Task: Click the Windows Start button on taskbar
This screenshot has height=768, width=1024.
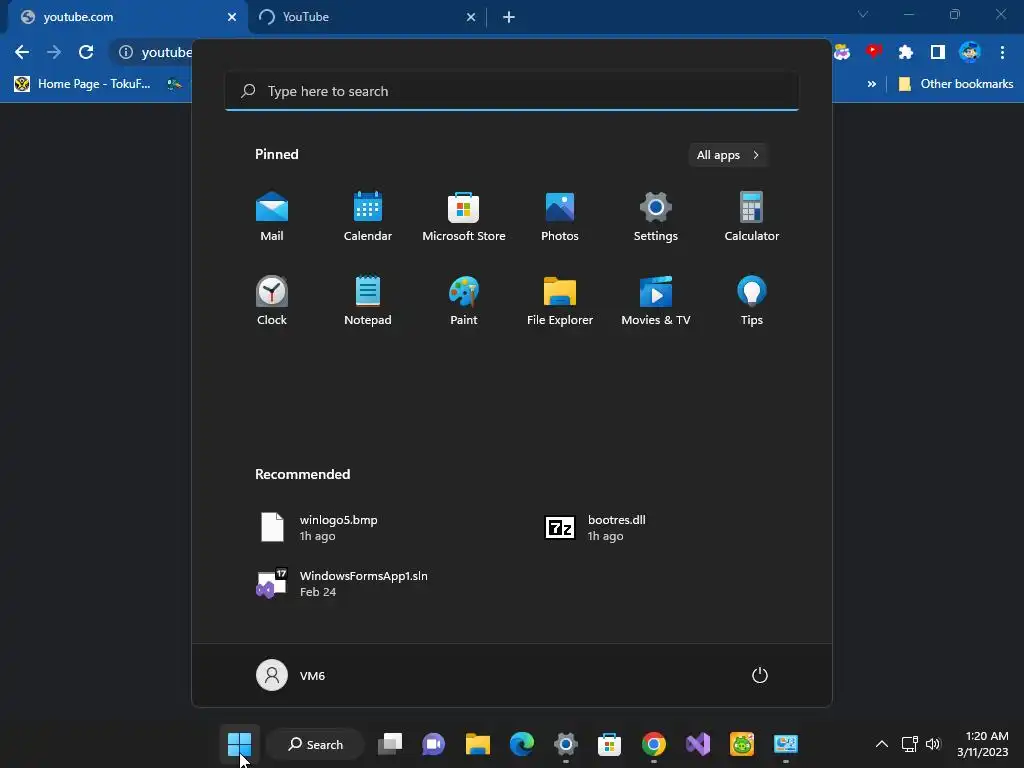Action: 240,744
